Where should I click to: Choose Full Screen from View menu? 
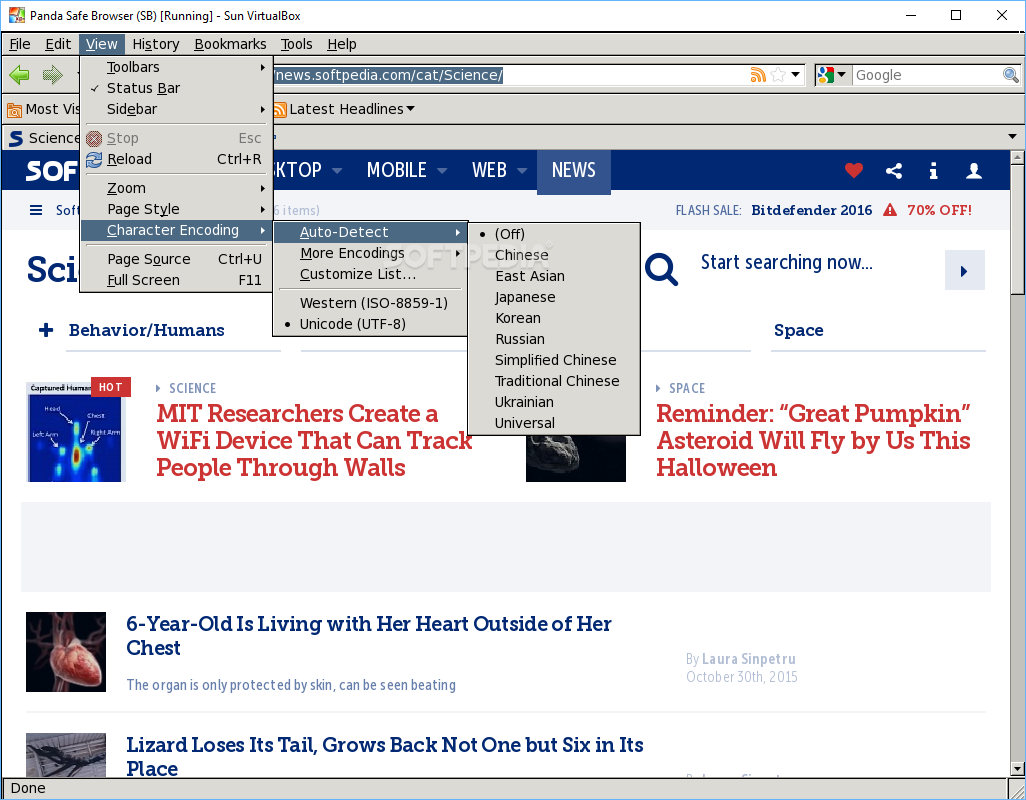point(176,281)
